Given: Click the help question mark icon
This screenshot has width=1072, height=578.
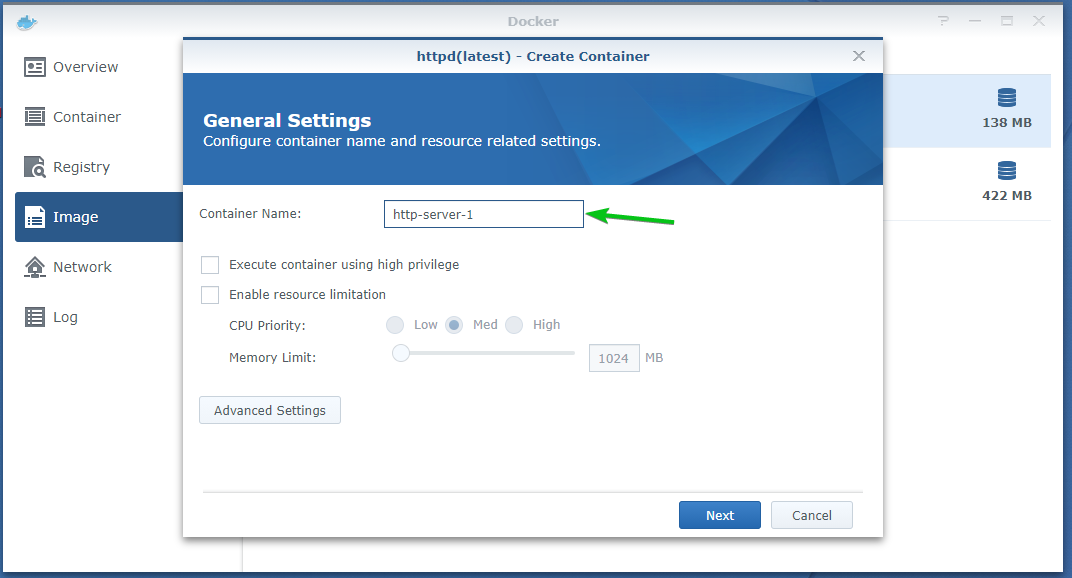Looking at the screenshot, I should (x=943, y=21).
